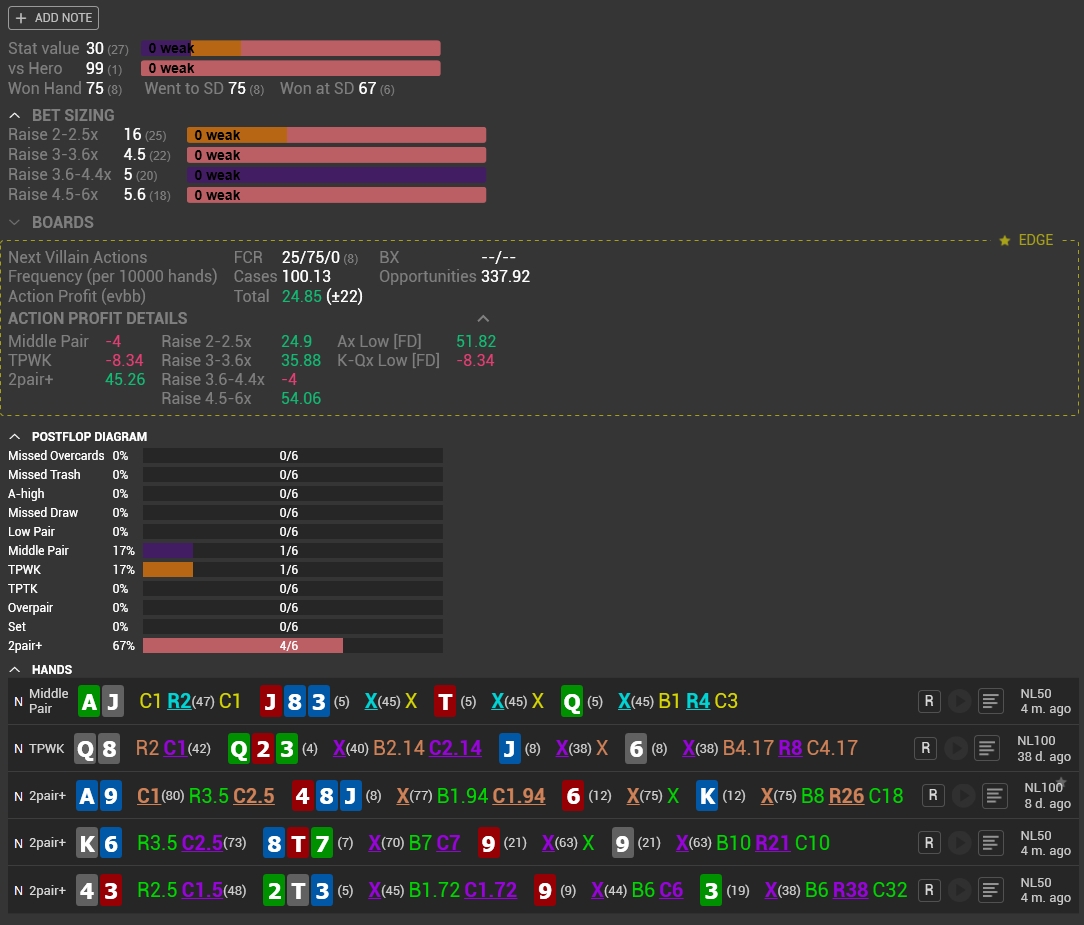The height and width of the screenshot is (925, 1084).
Task: Click the R21 river raise in K6 hand
Action: point(772,843)
